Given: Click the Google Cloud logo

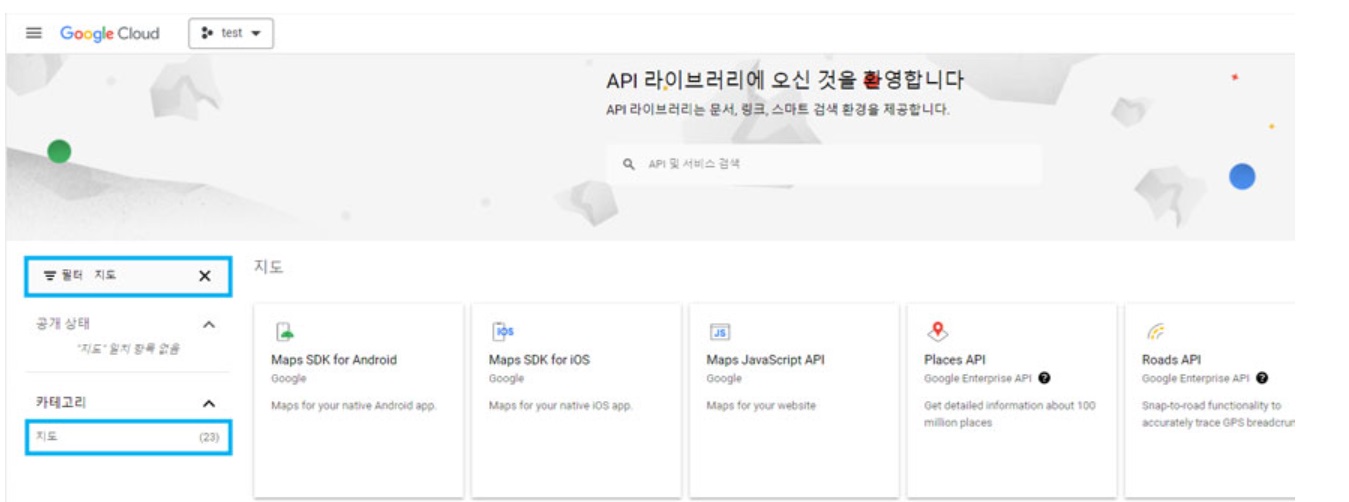Looking at the screenshot, I should click(x=109, y=33).
